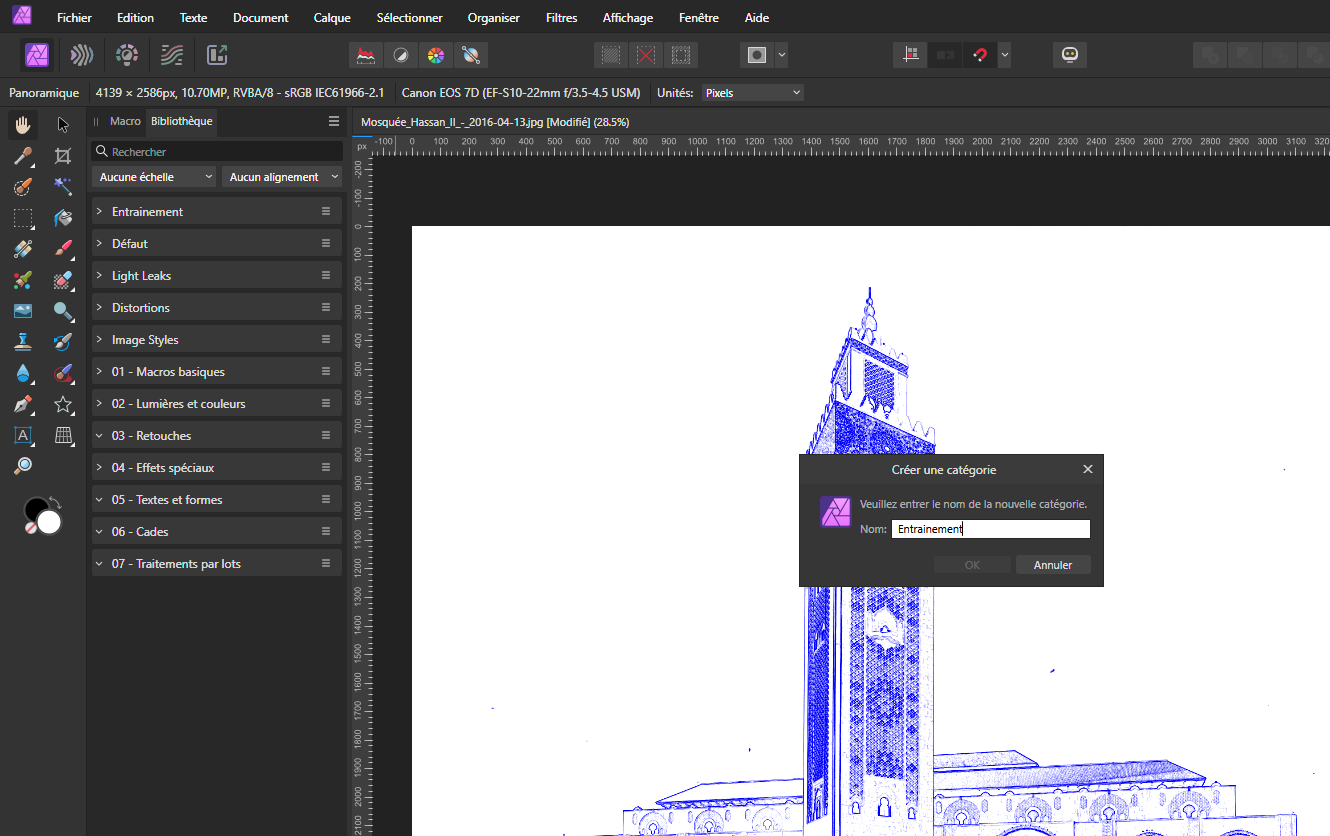Click Annuler in the category dialog
Viewport: 1330px width, 836px height.
1052,565
